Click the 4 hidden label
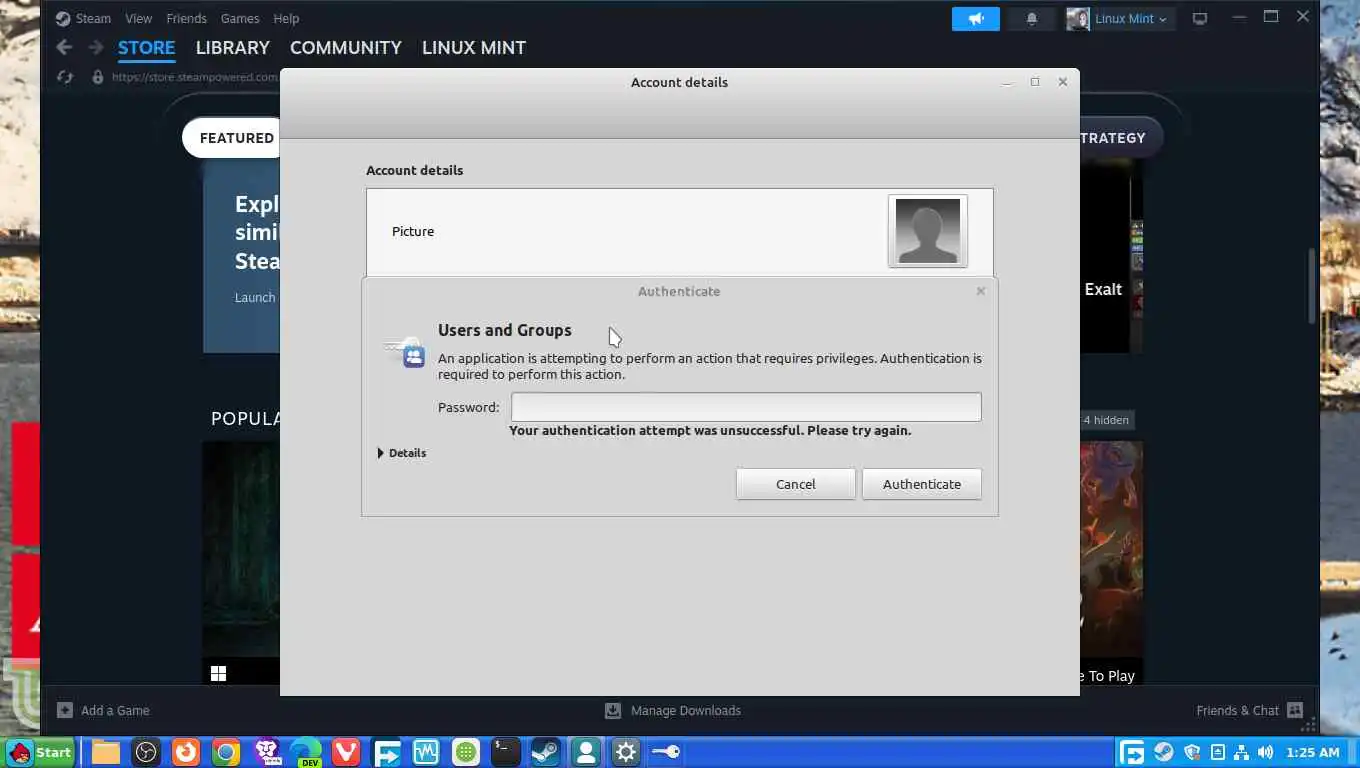 tap(1106, 420)
